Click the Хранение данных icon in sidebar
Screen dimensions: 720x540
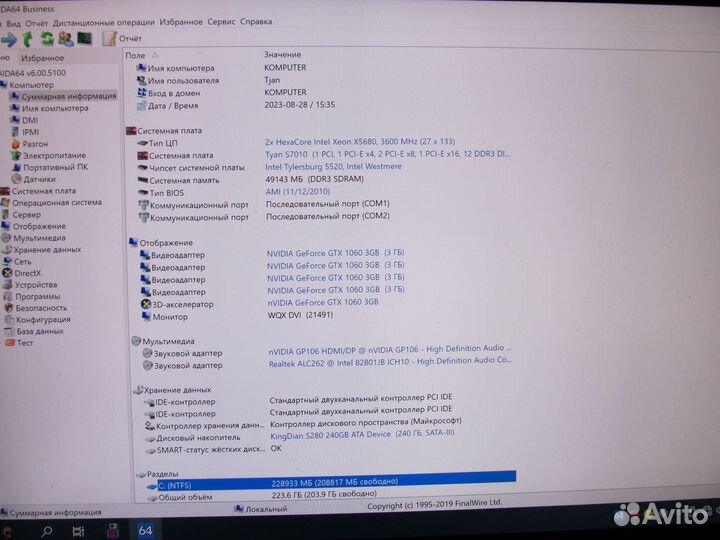6,250
